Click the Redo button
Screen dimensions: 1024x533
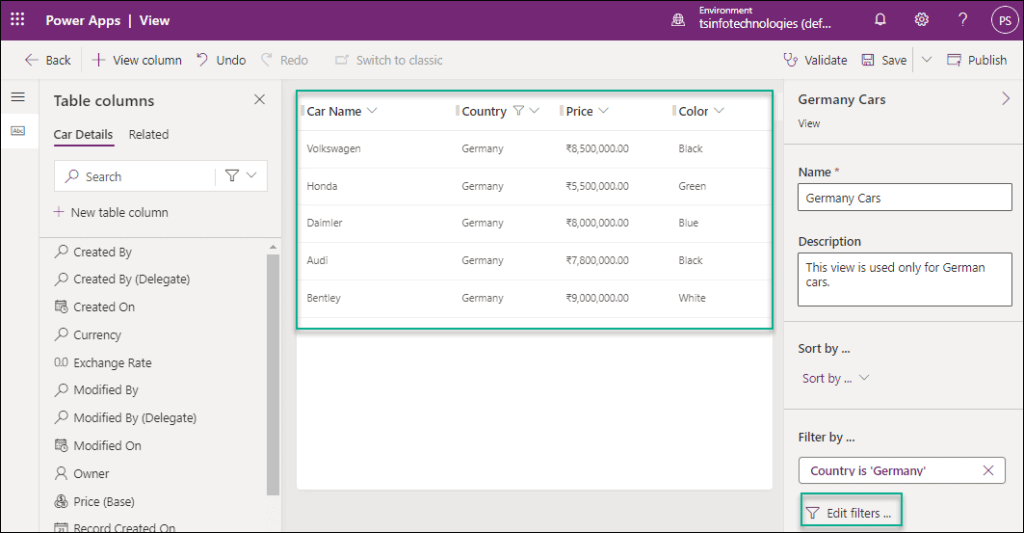pyautogui.click(x=285, y=60)
